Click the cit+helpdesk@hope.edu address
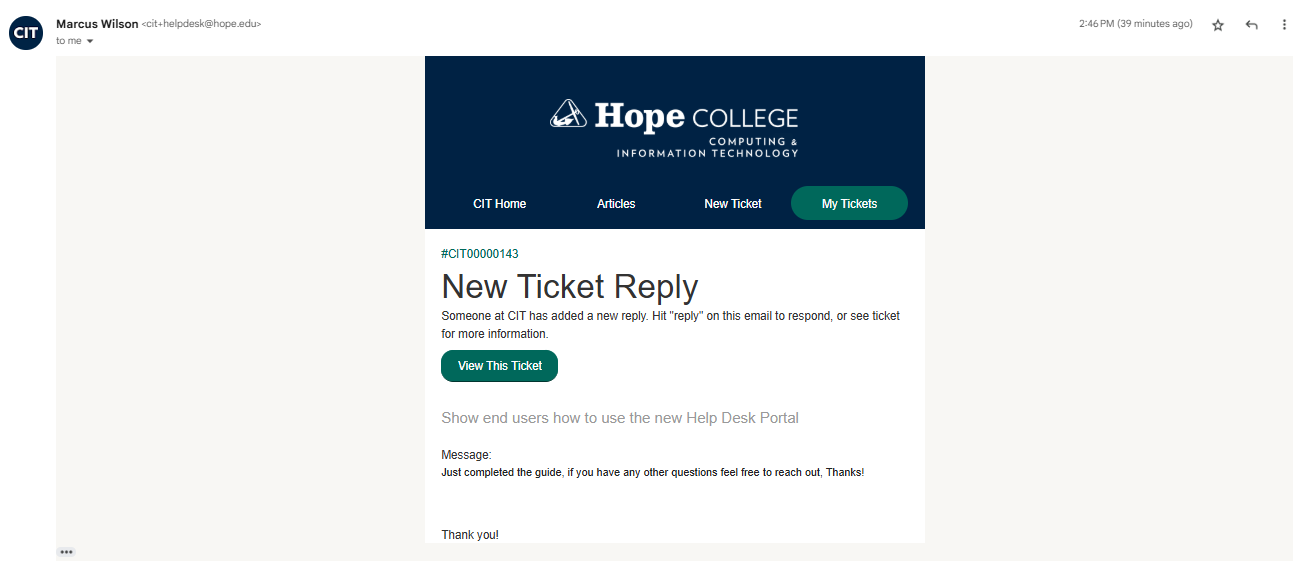Image resolution: width=1297 pixels, height=572 pixels. (x=202, y=24)
